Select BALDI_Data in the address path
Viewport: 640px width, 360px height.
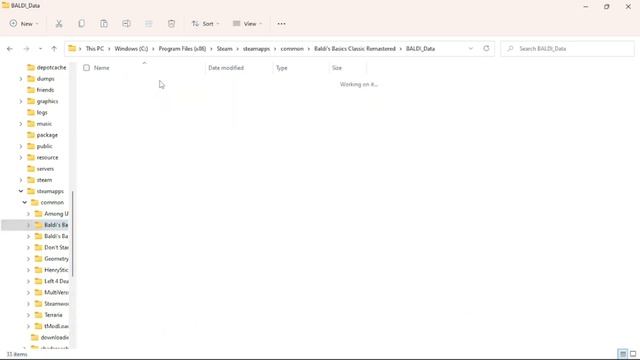click(420, 49)
